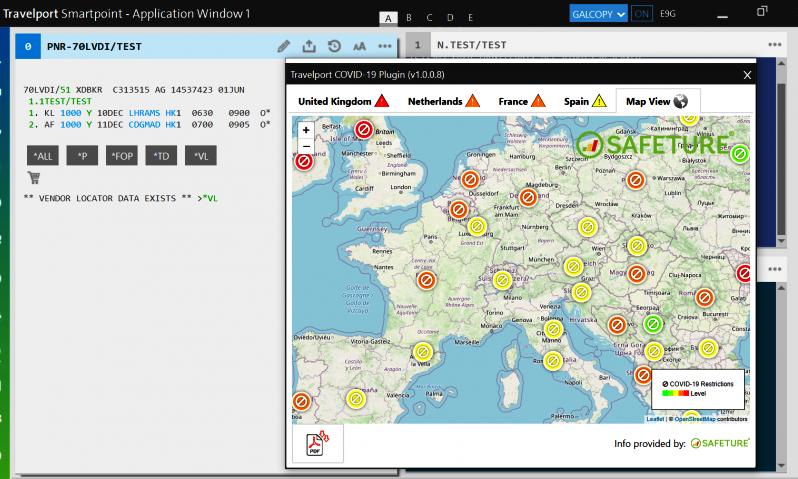Click the shopping cart icon

click(x=34, y=178)
